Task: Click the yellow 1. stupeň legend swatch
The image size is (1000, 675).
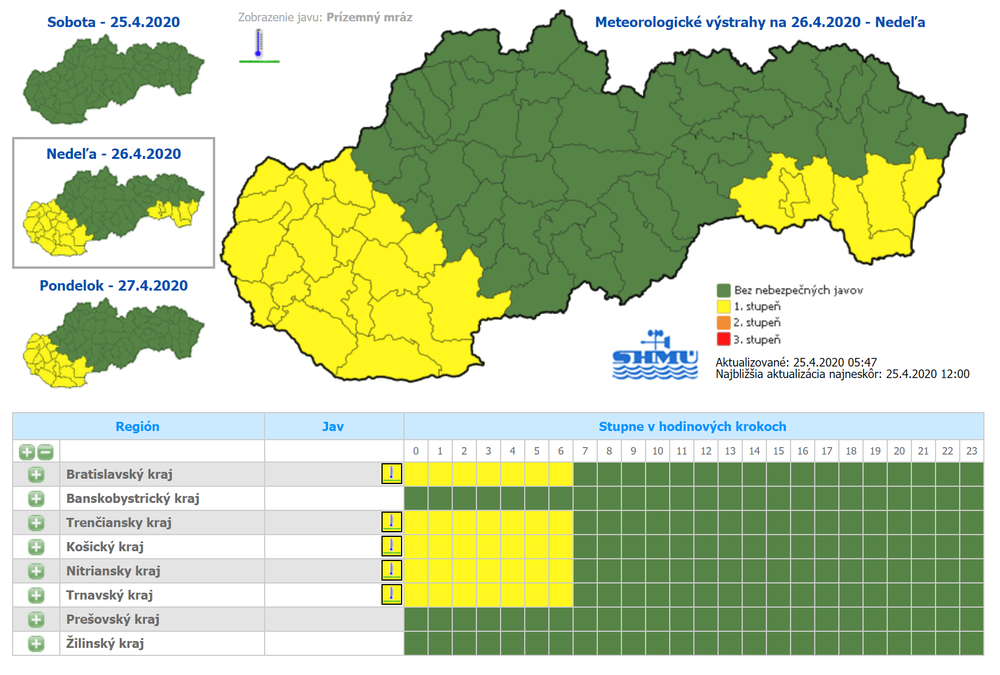Action: click(725, 306)
